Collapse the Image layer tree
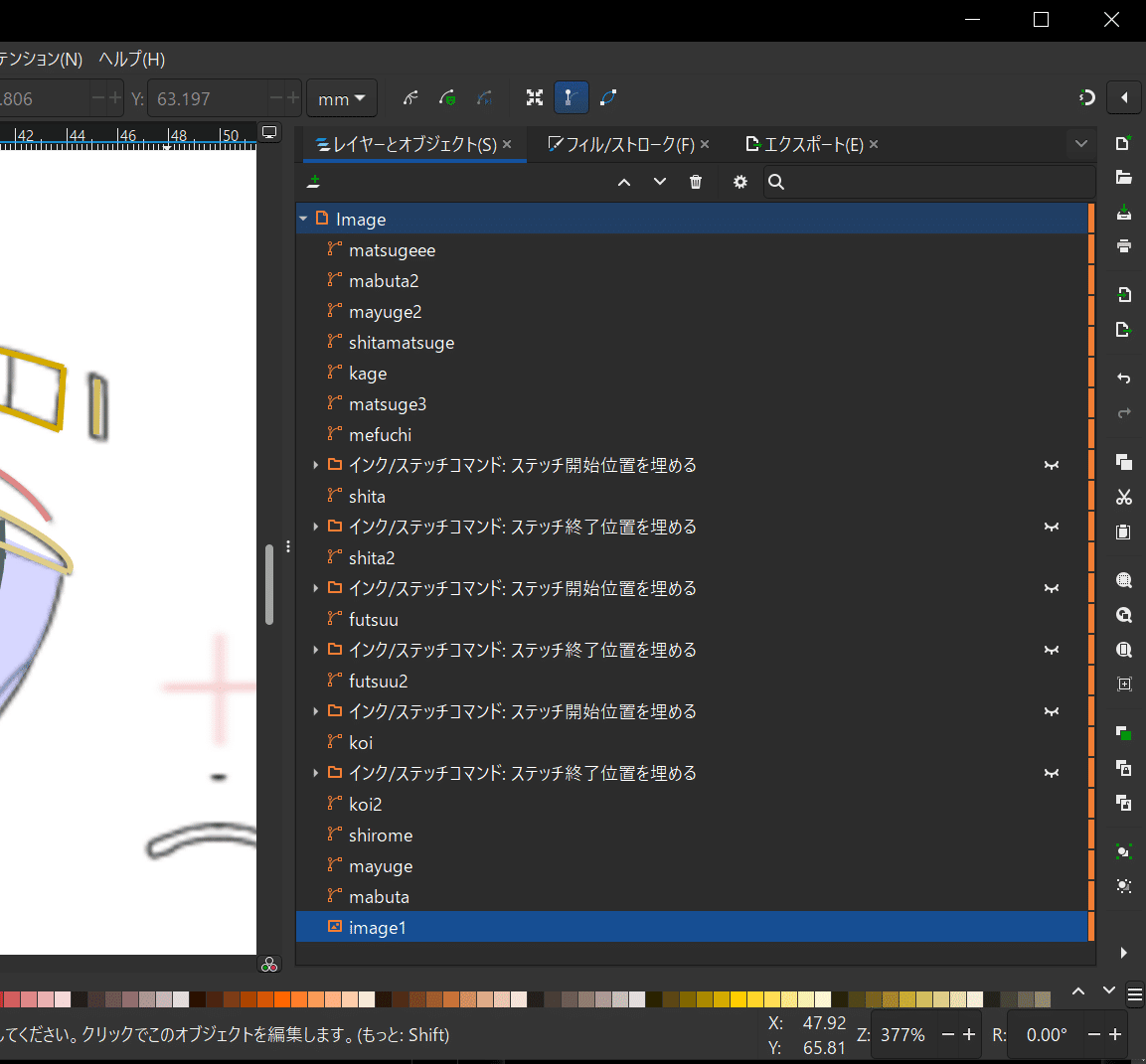The width and height of the screenshot is (1146, 1064). 303,219
